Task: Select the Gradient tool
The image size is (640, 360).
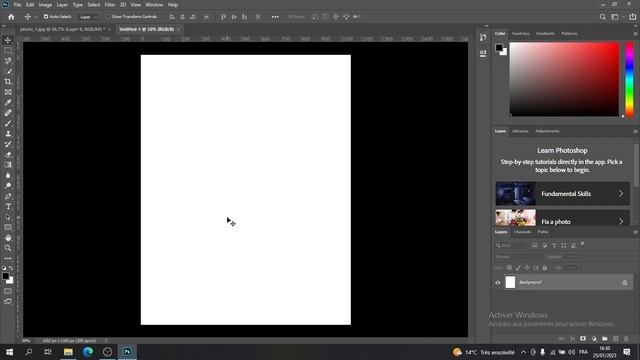Action: pyautogui.click(x=8, y=165)
